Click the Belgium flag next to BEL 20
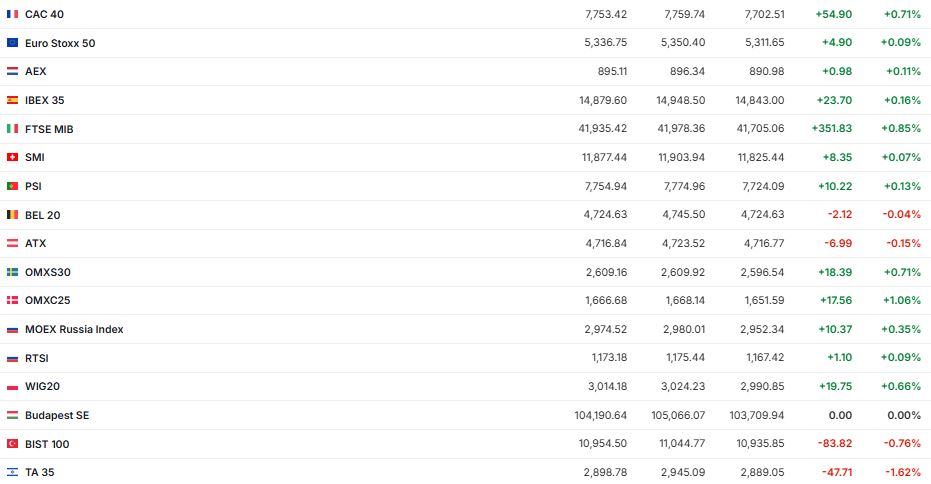The image size is (931, 484). (12, 215)
